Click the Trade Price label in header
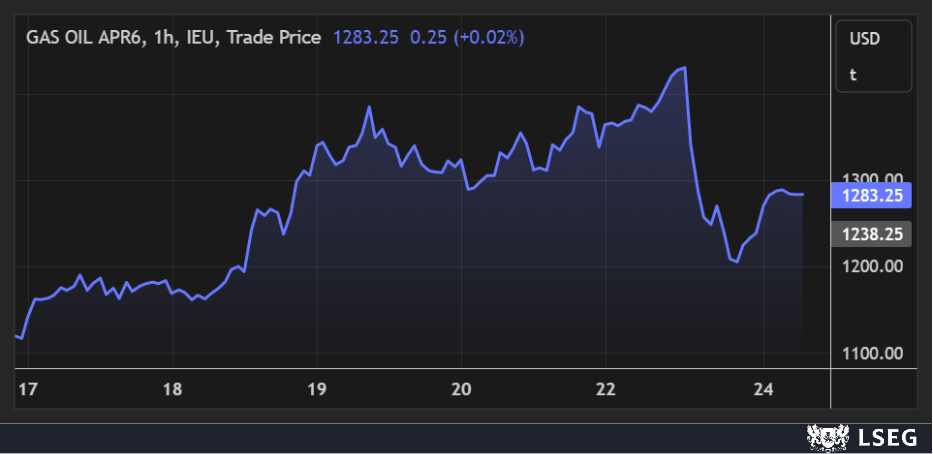The image size is (933, 454). pyautogui.click(x=274, y=37)
